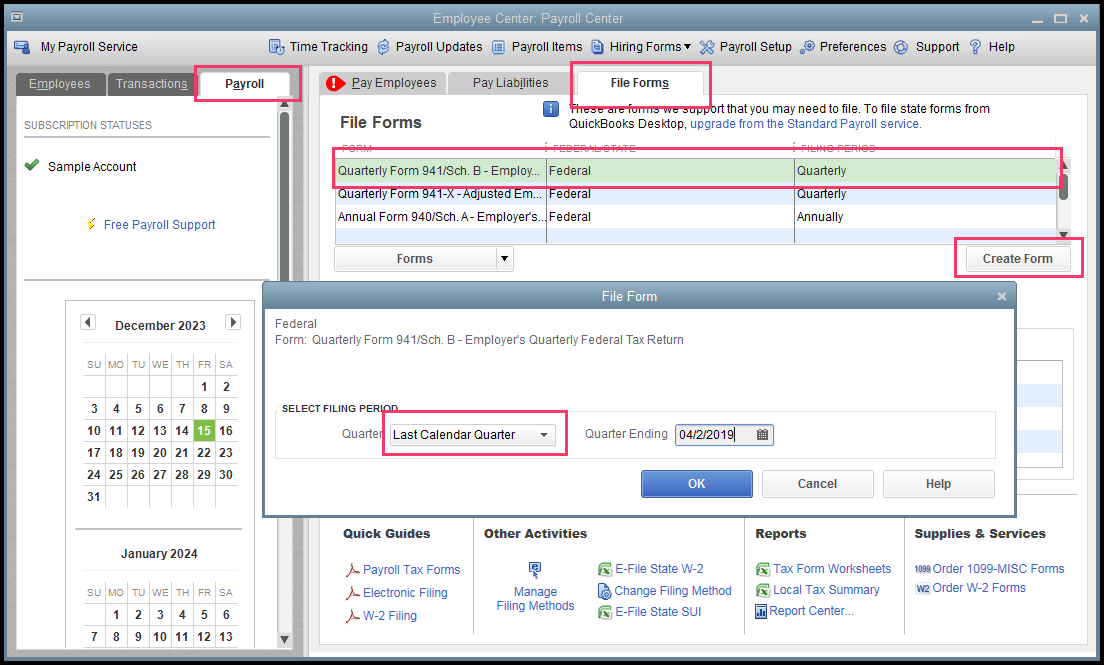This screenshot has height=665, width=1104.
Task: Click the Help question mark icon
Action: click(x=975, y=47)
